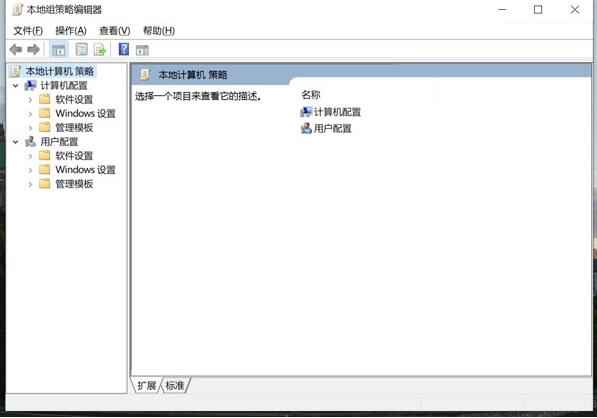Click 计算机配置 icon in the right pane list
Image resolution: width=597 pixels, height=418 pixels.
pyautogui.click(x=306, y=112)
